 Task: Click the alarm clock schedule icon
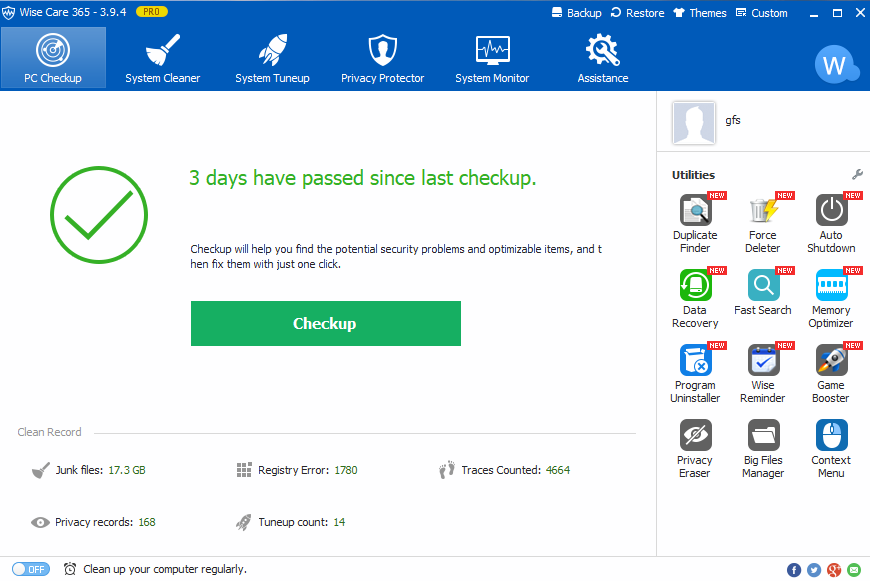70,569
